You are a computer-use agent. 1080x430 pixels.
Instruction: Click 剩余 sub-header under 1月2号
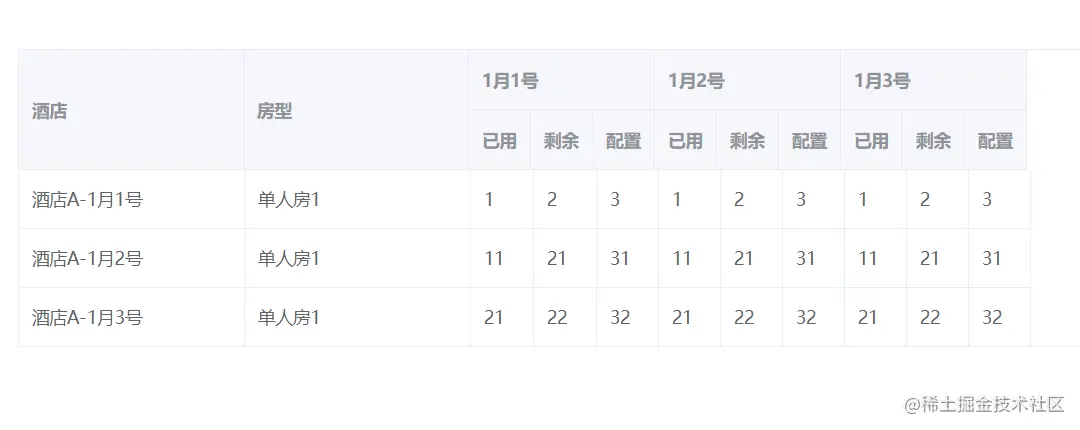tap(747, 141)
